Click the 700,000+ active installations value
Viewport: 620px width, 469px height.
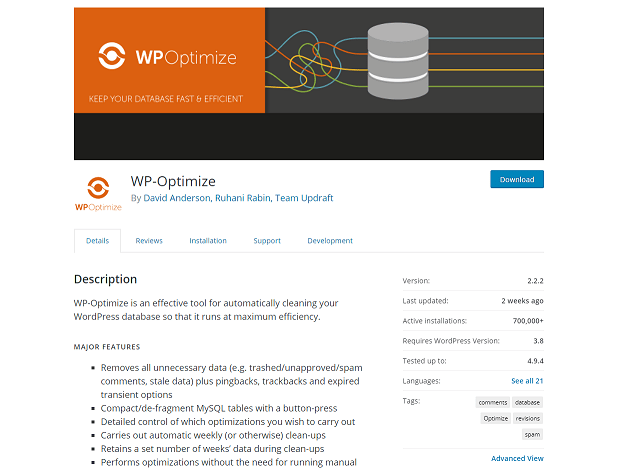coord(528,321)
